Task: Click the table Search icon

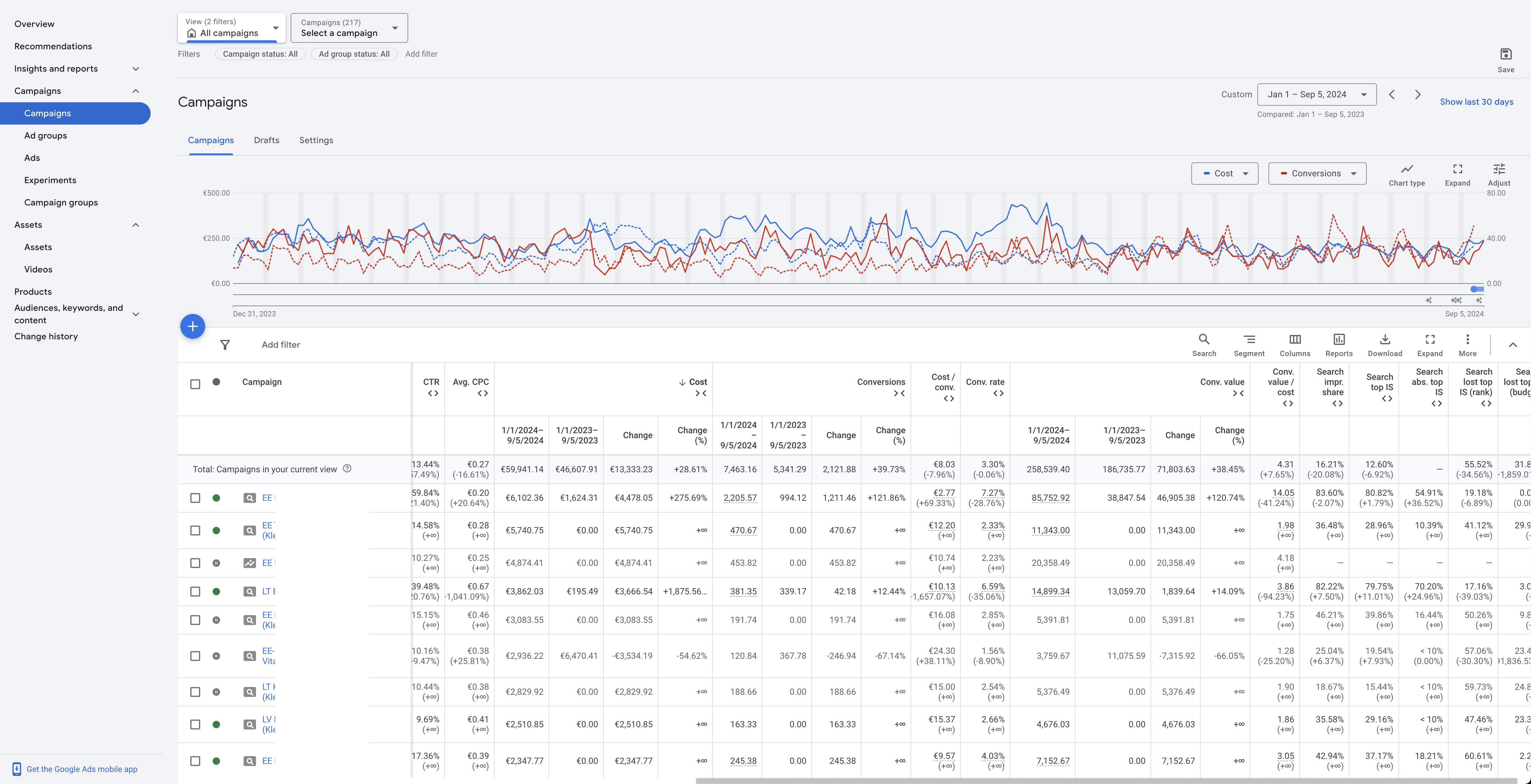Action: (x=1203, y=345)
